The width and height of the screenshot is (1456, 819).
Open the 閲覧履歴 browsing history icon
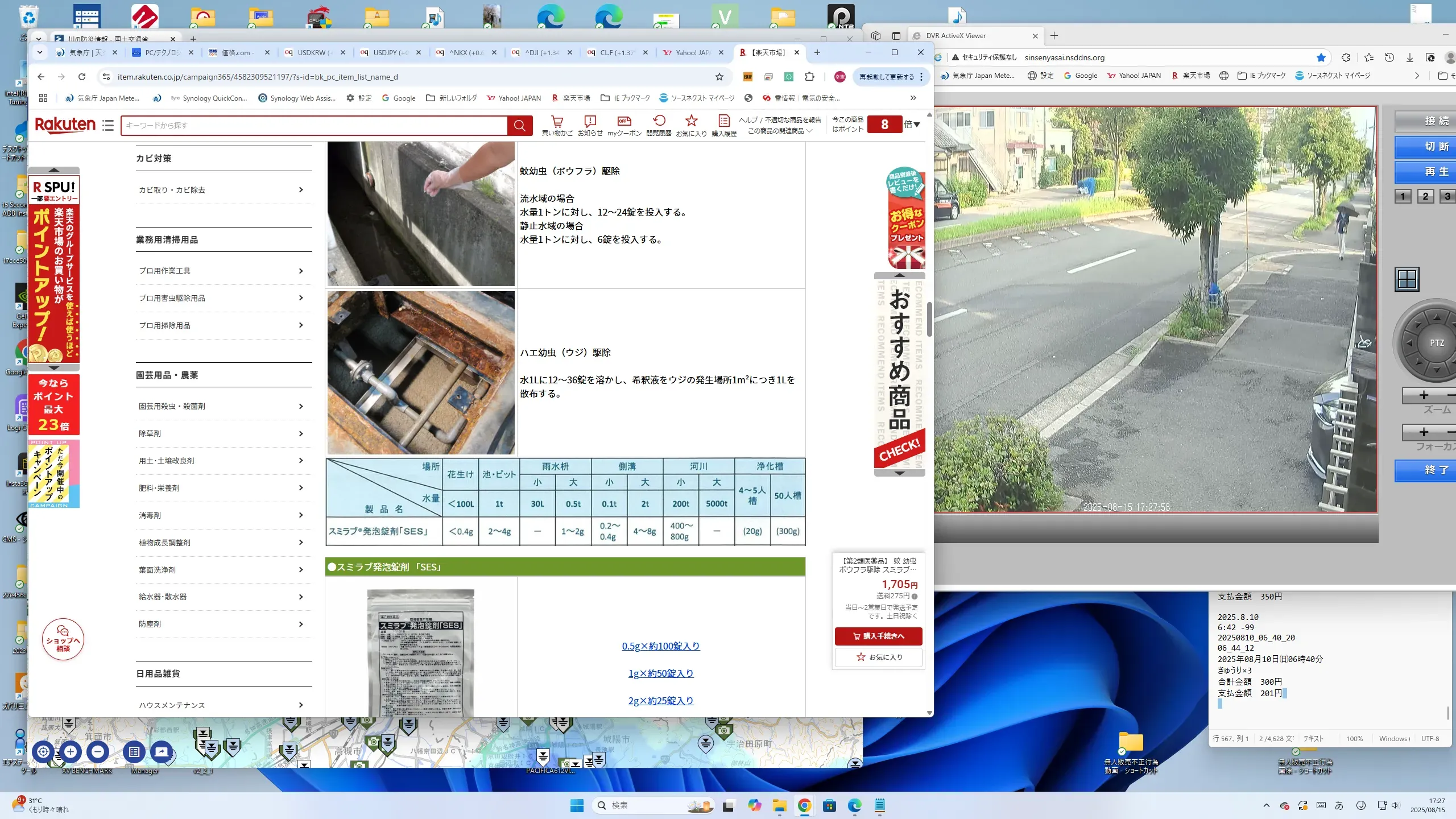(659, 121)
